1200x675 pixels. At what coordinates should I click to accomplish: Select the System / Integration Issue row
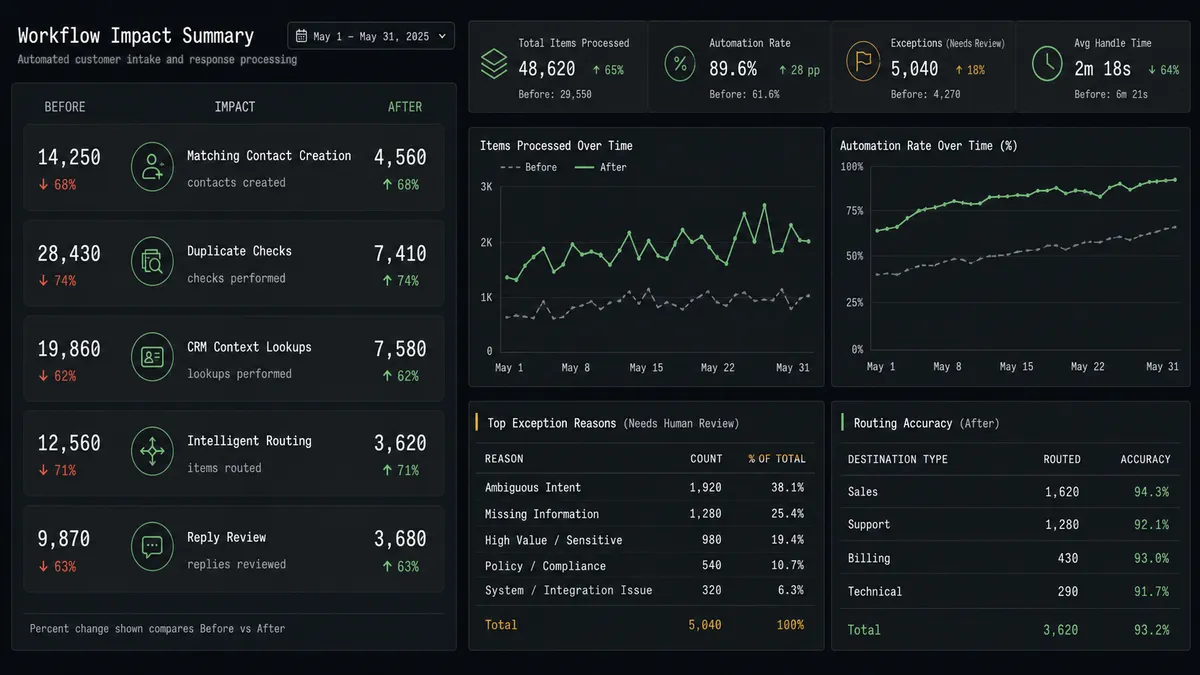point(645,590)
